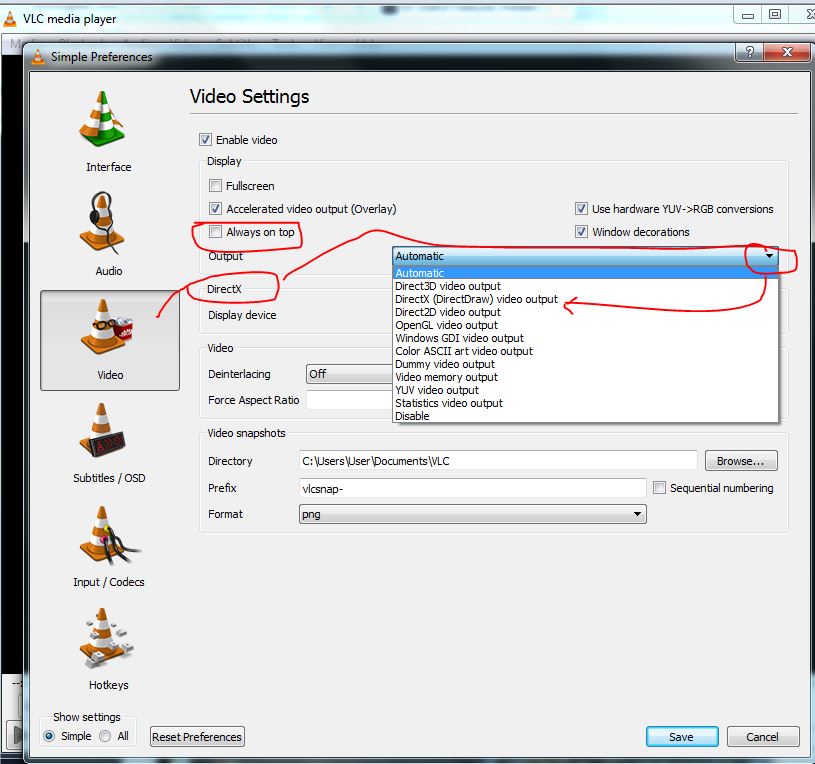Click the Reset Preferences button
This screenshot has height=764, width=815.
pos(197,736)
